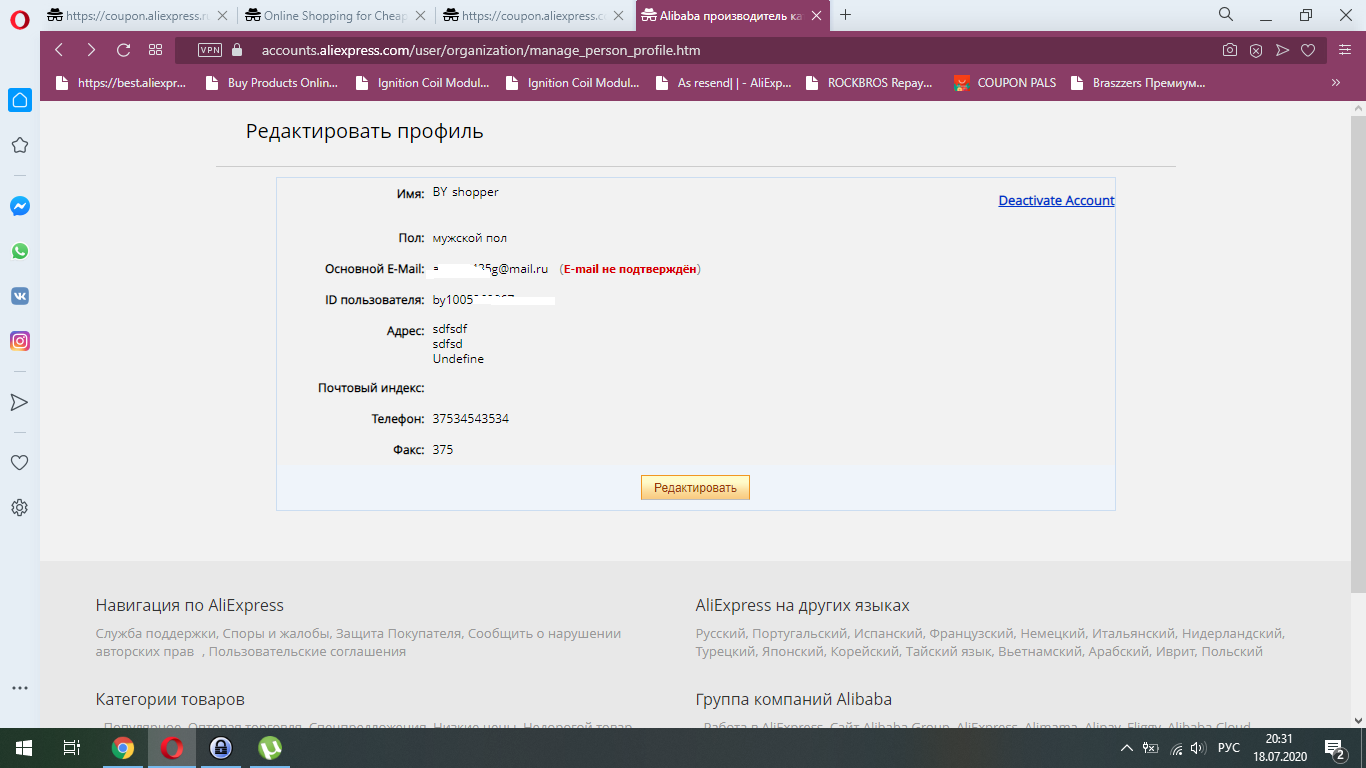This screenshot has width=1366, height=768.
Task: Open a new tab with plus button
Action: [x=846, y=15]
